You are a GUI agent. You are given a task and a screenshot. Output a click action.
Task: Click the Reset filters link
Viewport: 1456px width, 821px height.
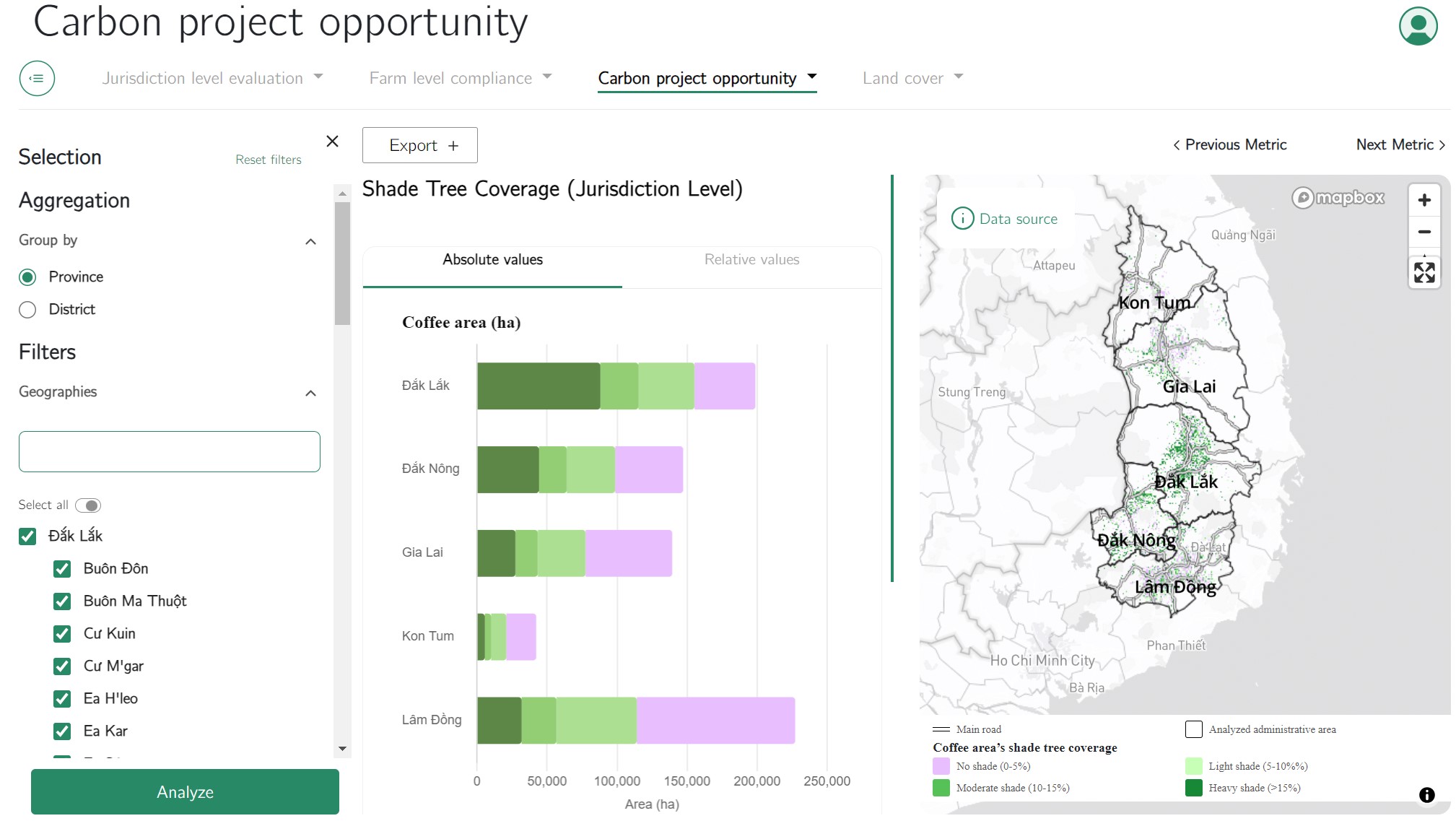268,160
